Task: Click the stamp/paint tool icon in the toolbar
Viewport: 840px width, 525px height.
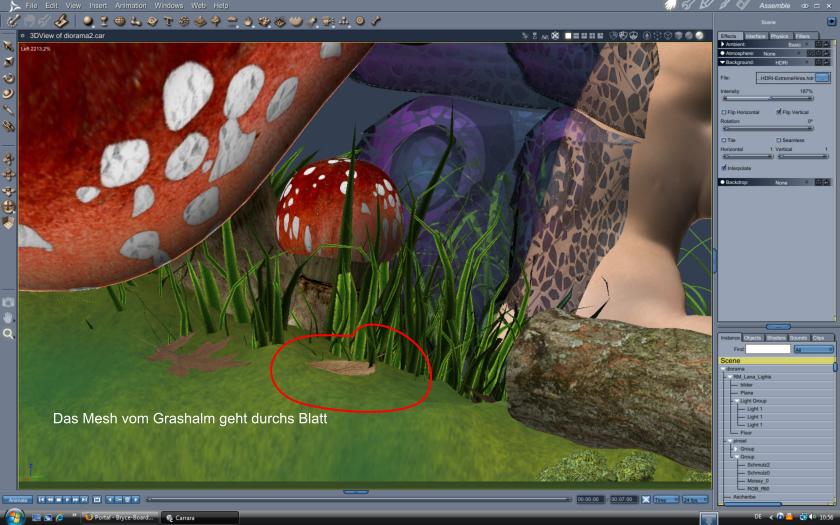Action: click(62, 21)
